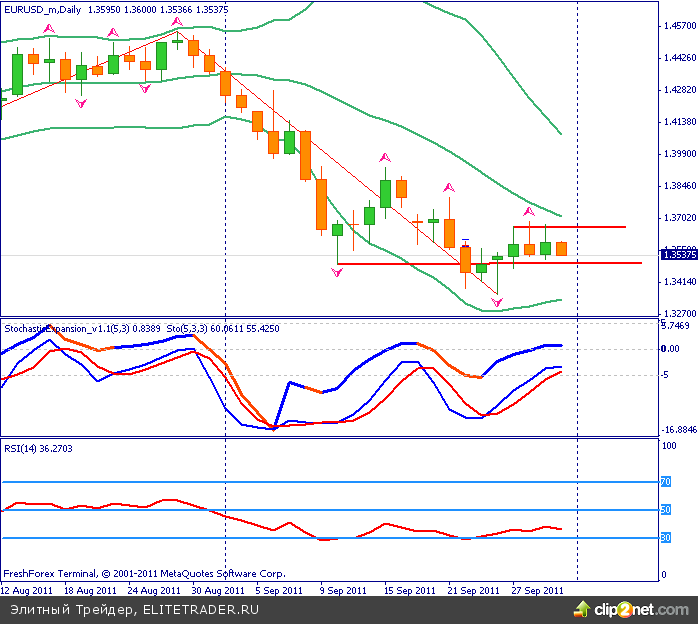Click the EURUSD_m,Daily chart title
This screenshot has width=698, height=624.
click(x=43, y=9)
